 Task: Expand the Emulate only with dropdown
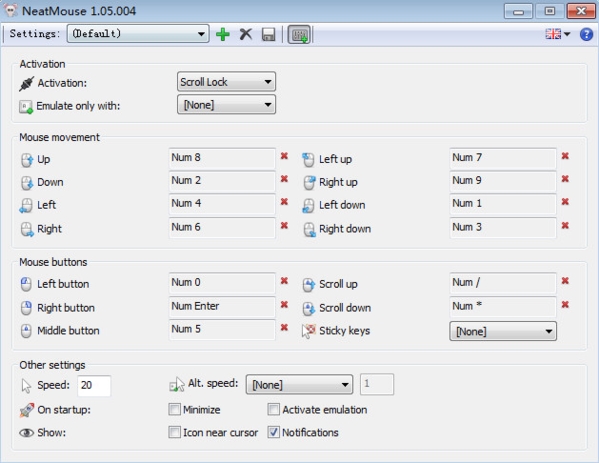226,105
